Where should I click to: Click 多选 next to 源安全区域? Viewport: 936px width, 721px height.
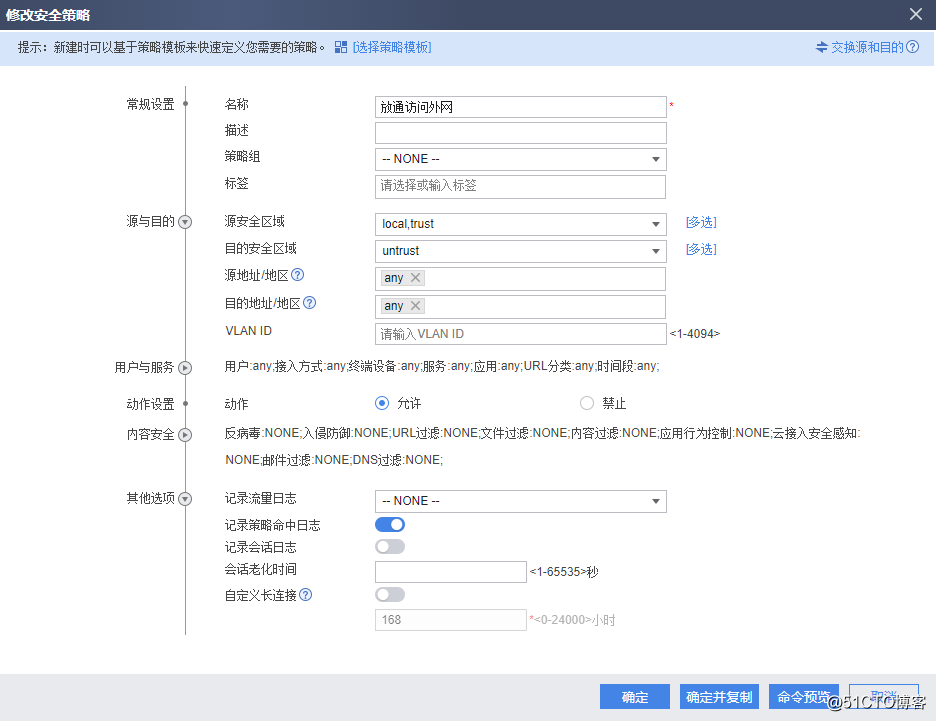pos(701,223)
